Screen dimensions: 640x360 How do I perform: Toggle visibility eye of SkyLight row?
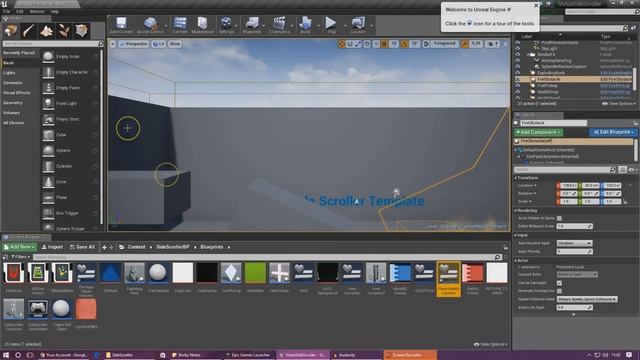tap(518, 48)
